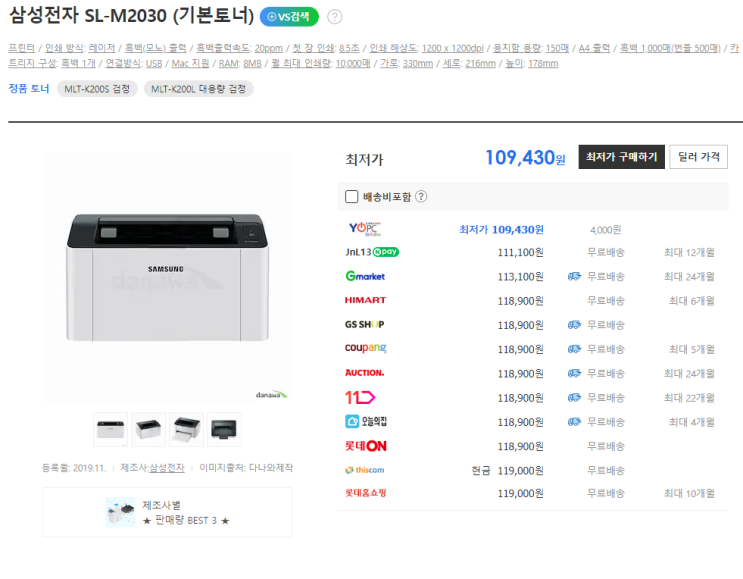Select the MLT-K200S 검정 toner tag
743x579 pixels.
click(97, 89)
